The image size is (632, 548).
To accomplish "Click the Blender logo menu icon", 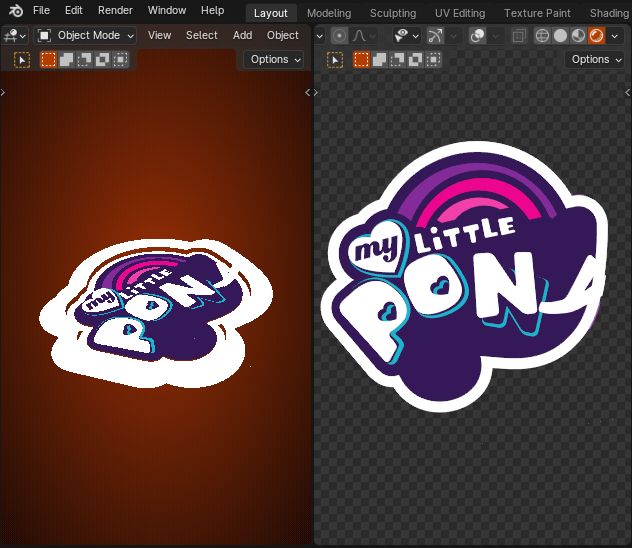I will (16, 10).
